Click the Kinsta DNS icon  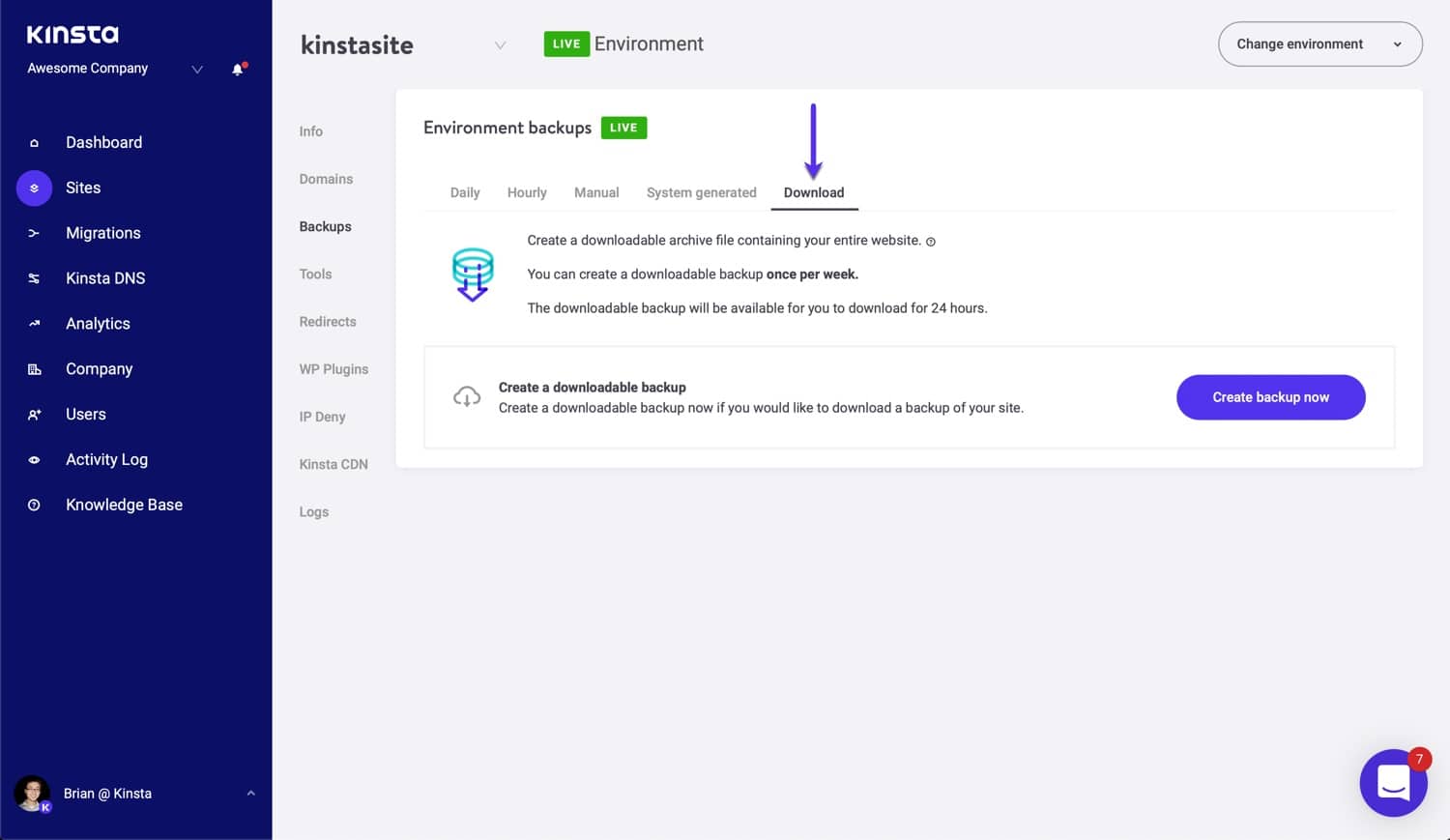click(x=34, y=278)
